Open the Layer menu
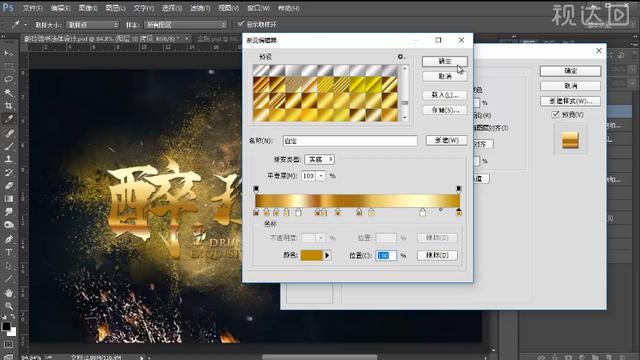The width and height of the screenshot is (640, 360). (x=116, y=8)
